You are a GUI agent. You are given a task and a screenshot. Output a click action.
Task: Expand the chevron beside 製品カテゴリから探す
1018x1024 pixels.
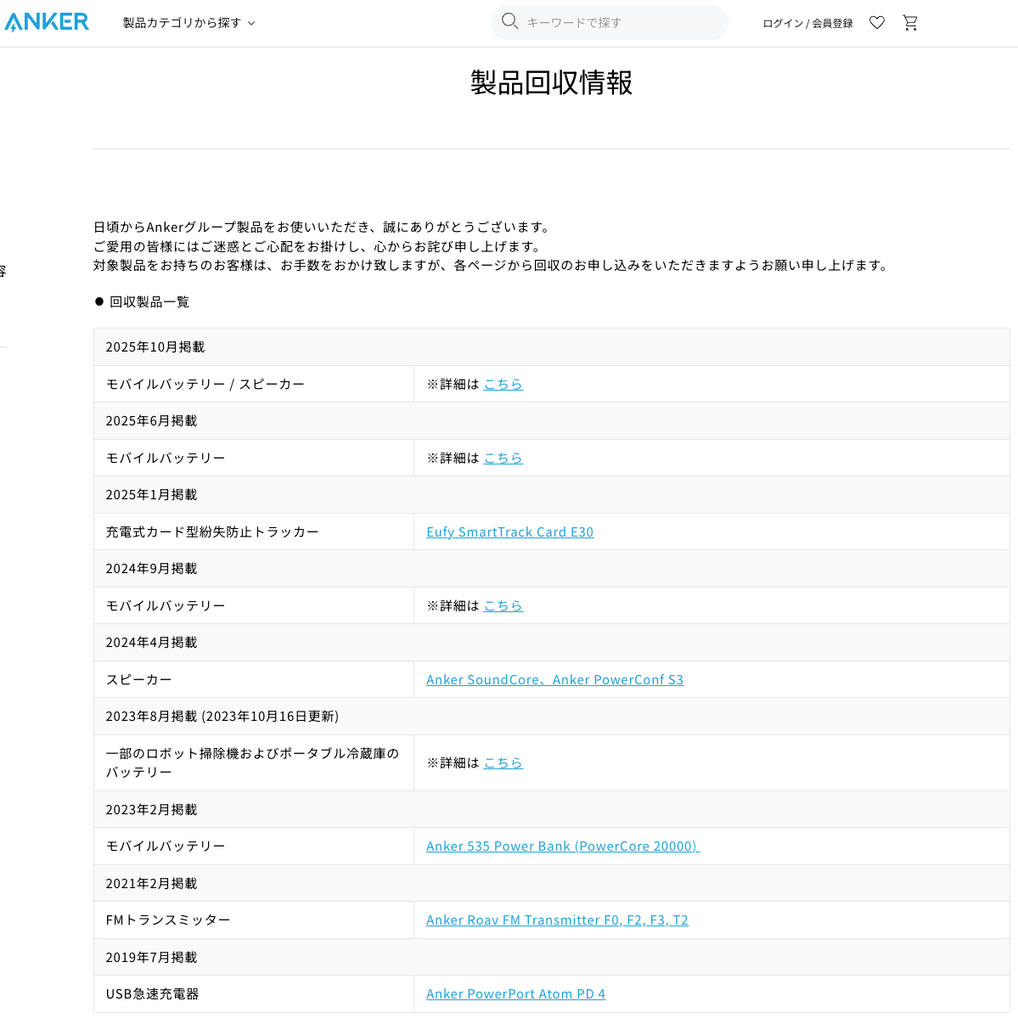coord(252,23)
